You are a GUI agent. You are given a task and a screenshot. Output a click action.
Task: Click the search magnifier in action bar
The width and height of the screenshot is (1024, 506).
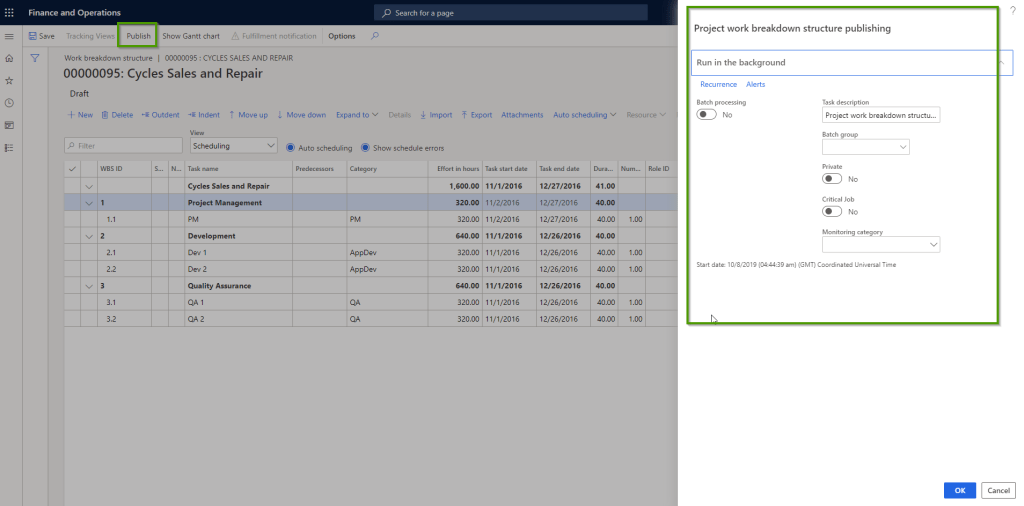(375, 36)
